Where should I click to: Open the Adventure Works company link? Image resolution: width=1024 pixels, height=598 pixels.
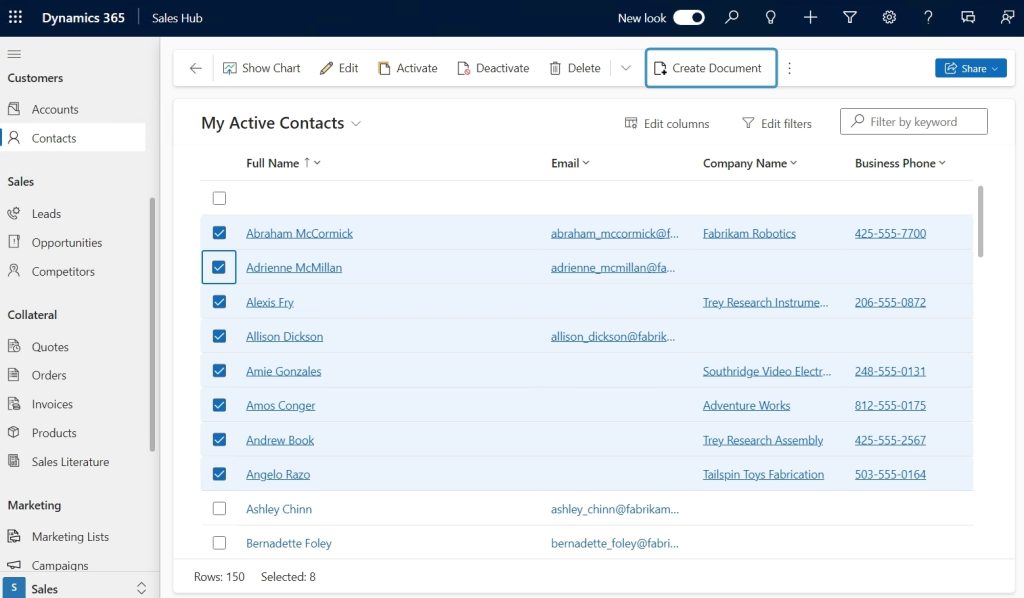(746, 405)
